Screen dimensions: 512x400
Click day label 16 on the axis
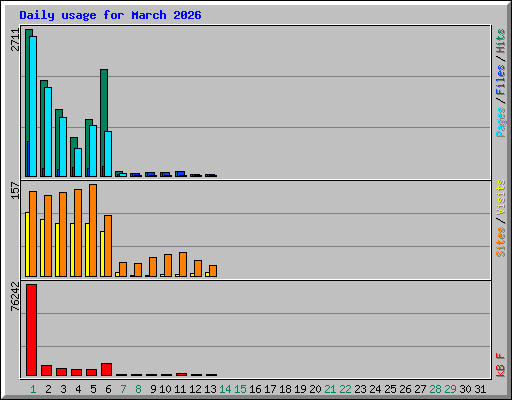tap(255, 389)
